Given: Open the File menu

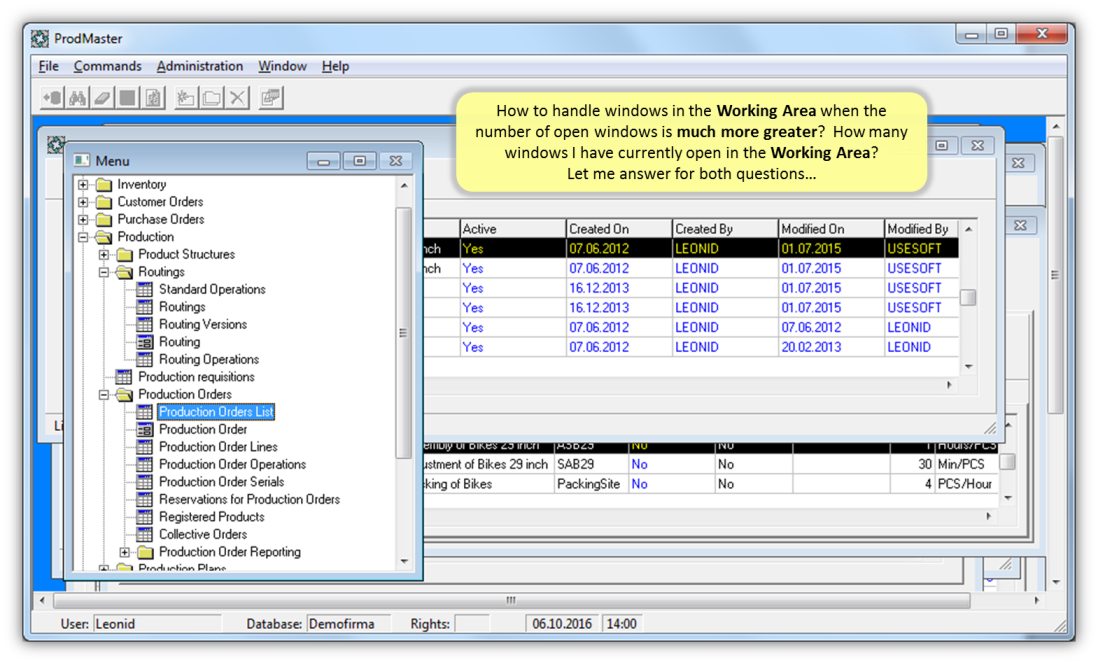Looking at the screenshot, I should click(x=48, y=66).
